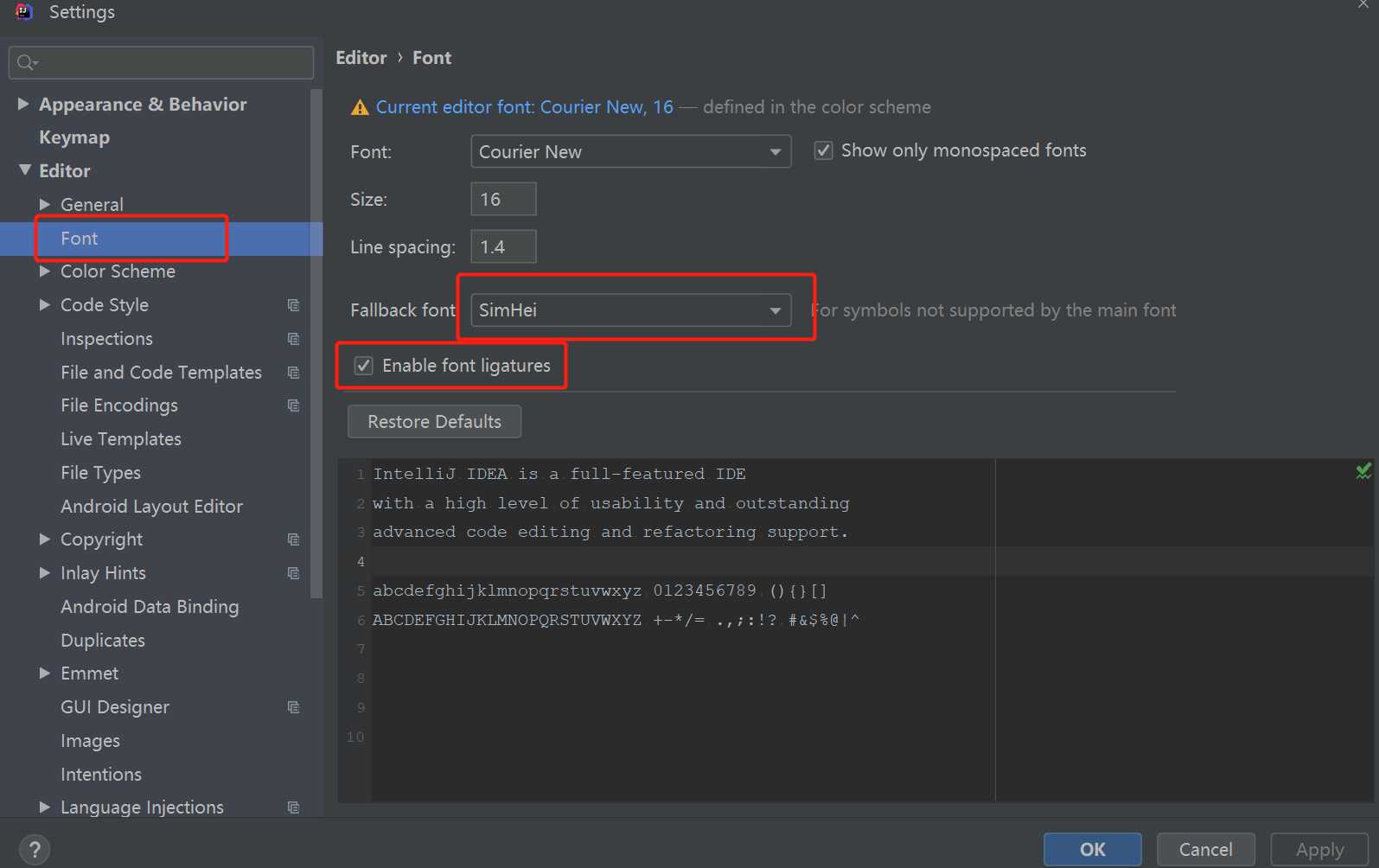Click the settings tree vertical scrollbar
Screen dimensions: 1379x868
pos(316,344)
